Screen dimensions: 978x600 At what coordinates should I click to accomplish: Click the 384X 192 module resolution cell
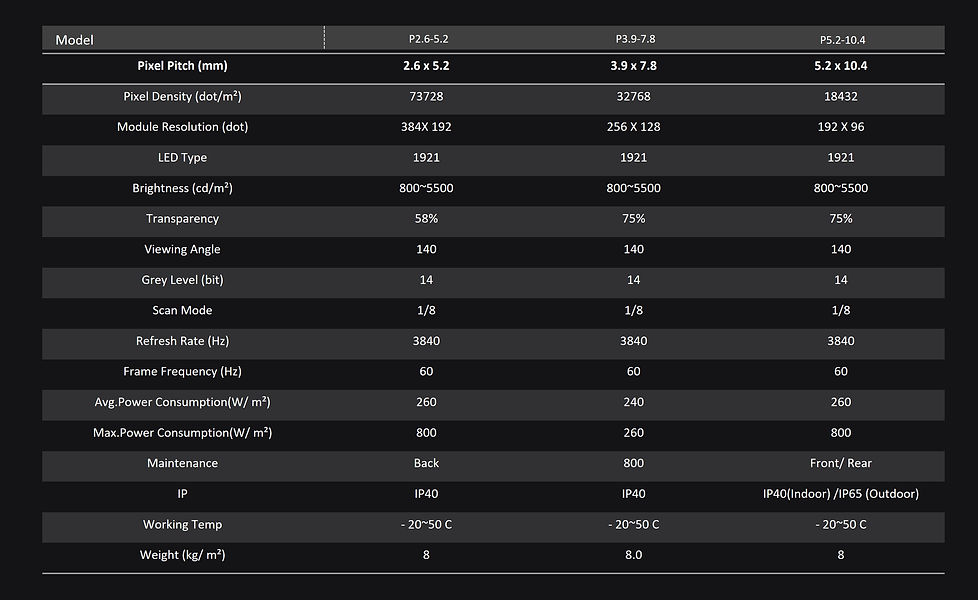(426, 127)
